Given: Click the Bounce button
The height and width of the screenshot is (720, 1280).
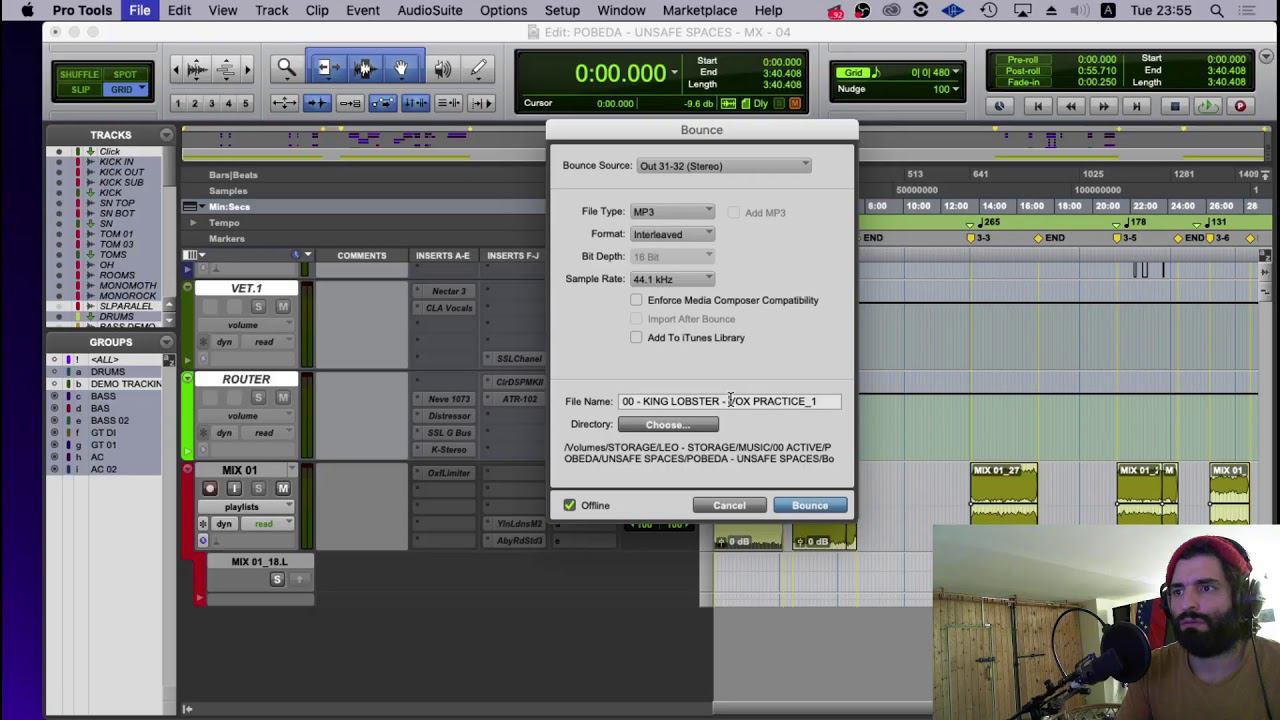Looking at the screenshot, I should point(810,505).
